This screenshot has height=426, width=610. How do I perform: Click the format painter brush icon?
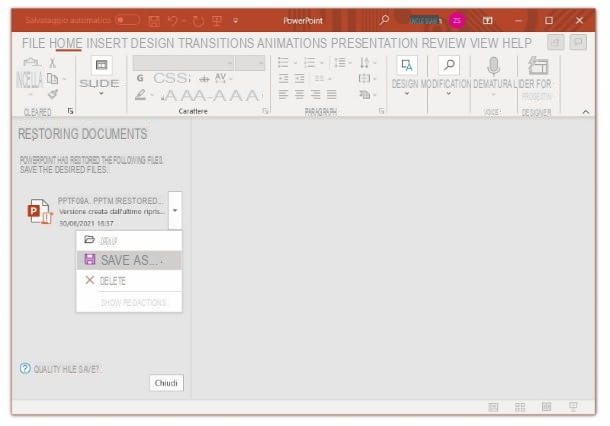click(x=53, y=94)
